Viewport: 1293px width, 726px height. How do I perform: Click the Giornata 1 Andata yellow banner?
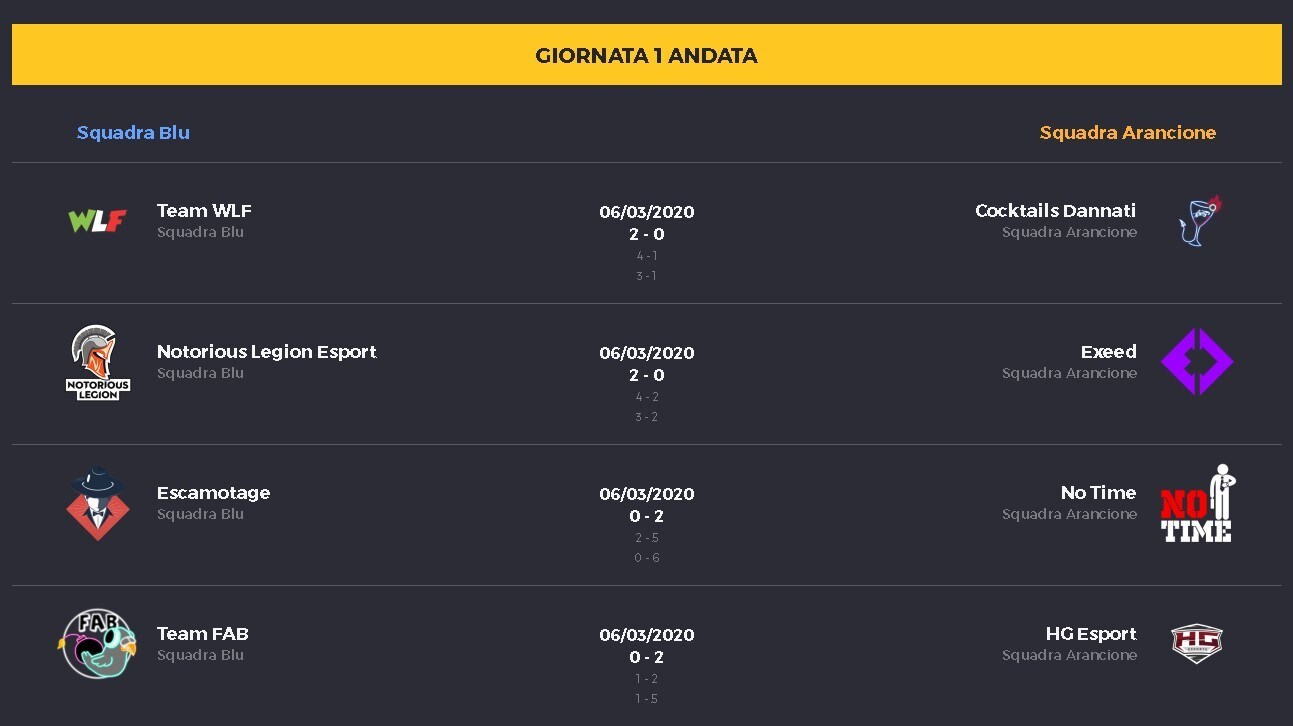click(646, 55)
